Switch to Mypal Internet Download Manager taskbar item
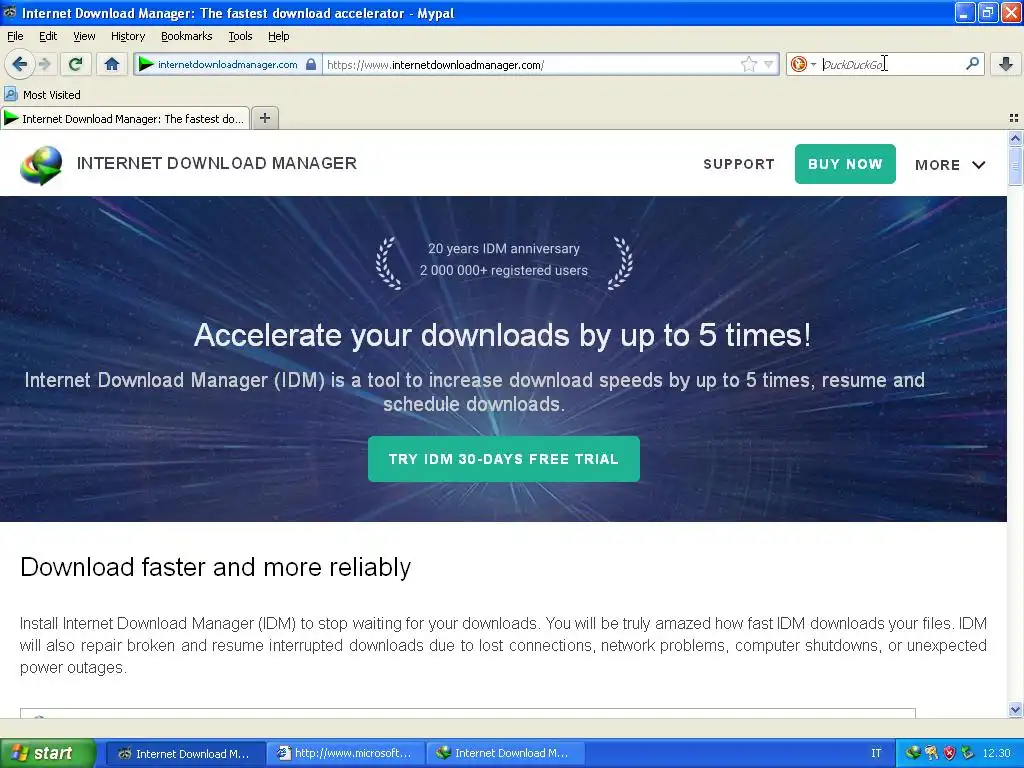The height and width of the screenshot is (768, 1024). pyautogui.click(x=185, y=754)
